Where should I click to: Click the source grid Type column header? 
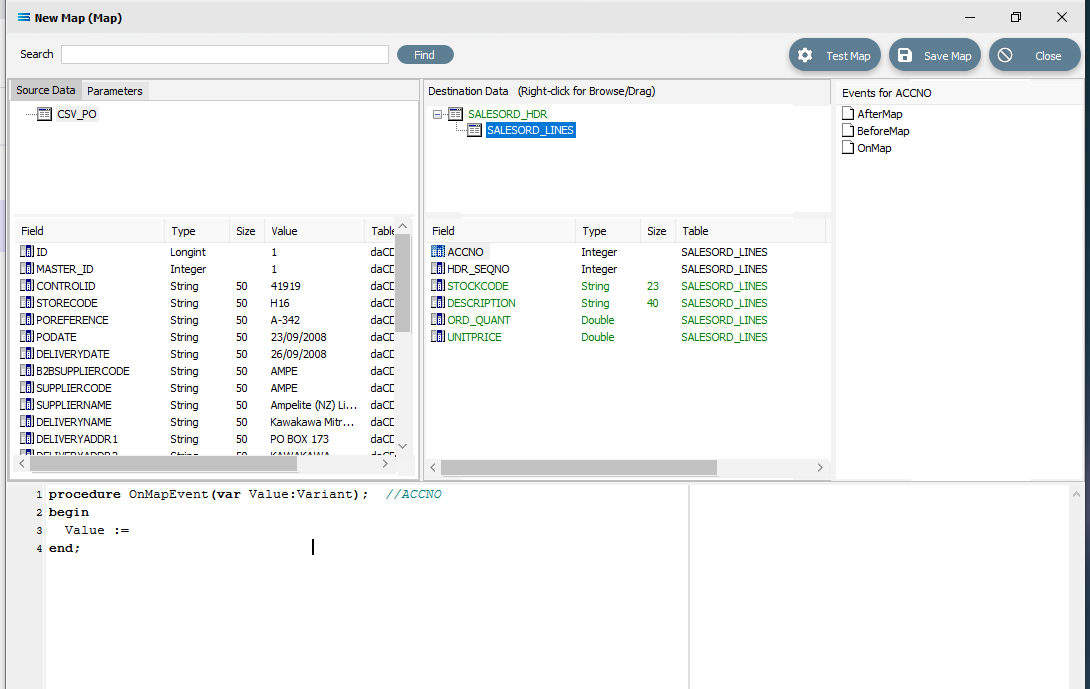(197, 231)
